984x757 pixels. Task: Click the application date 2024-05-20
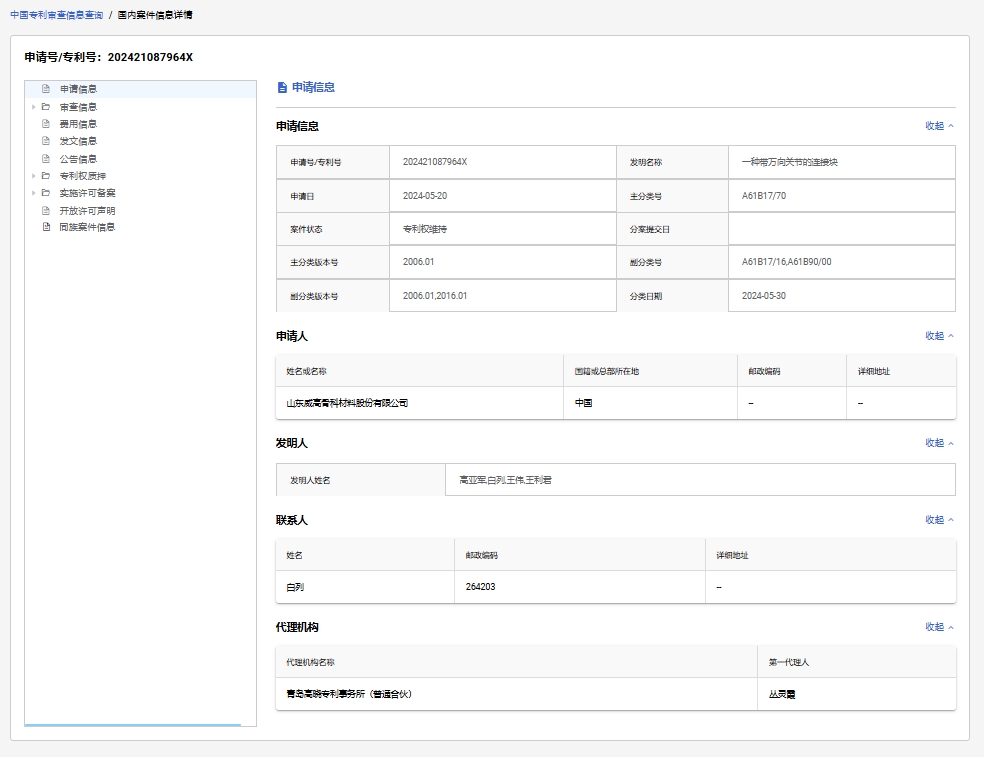pyautogui.click(x=425, y=196)
